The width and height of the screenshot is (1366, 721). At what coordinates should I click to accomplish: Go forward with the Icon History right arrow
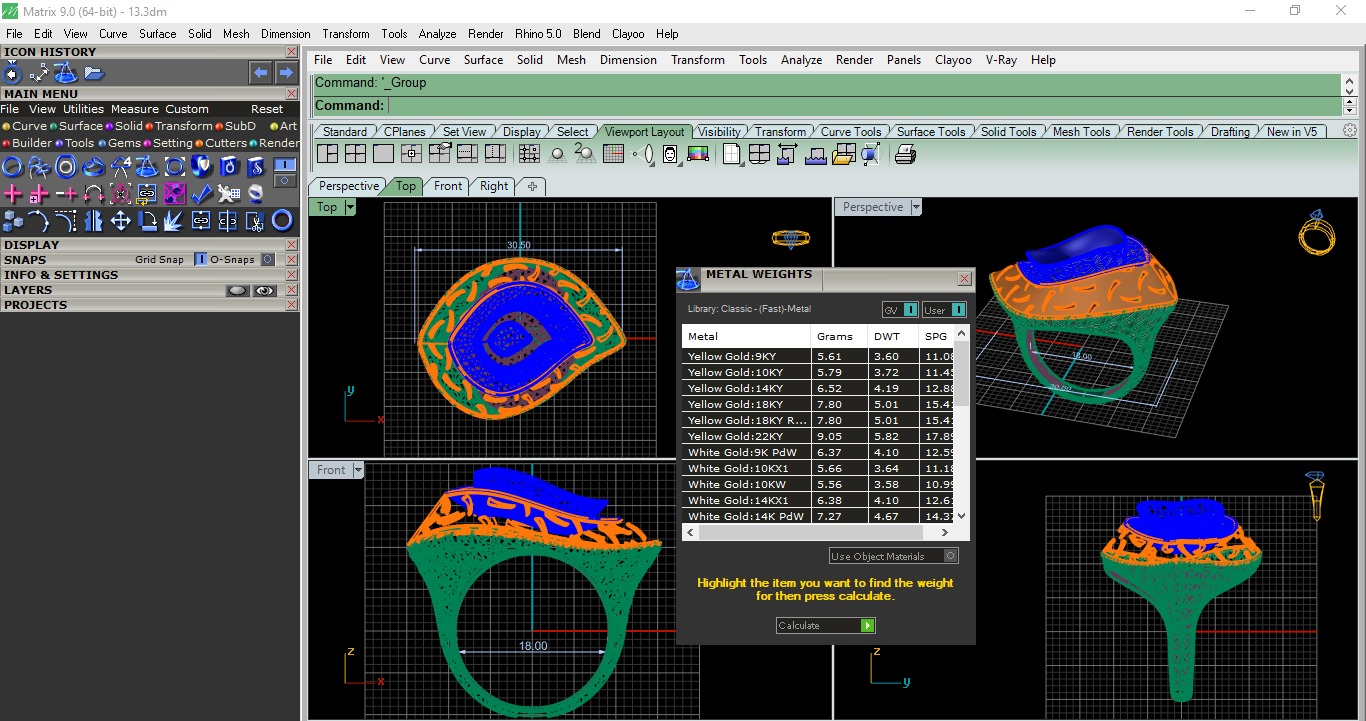(286, 72)
